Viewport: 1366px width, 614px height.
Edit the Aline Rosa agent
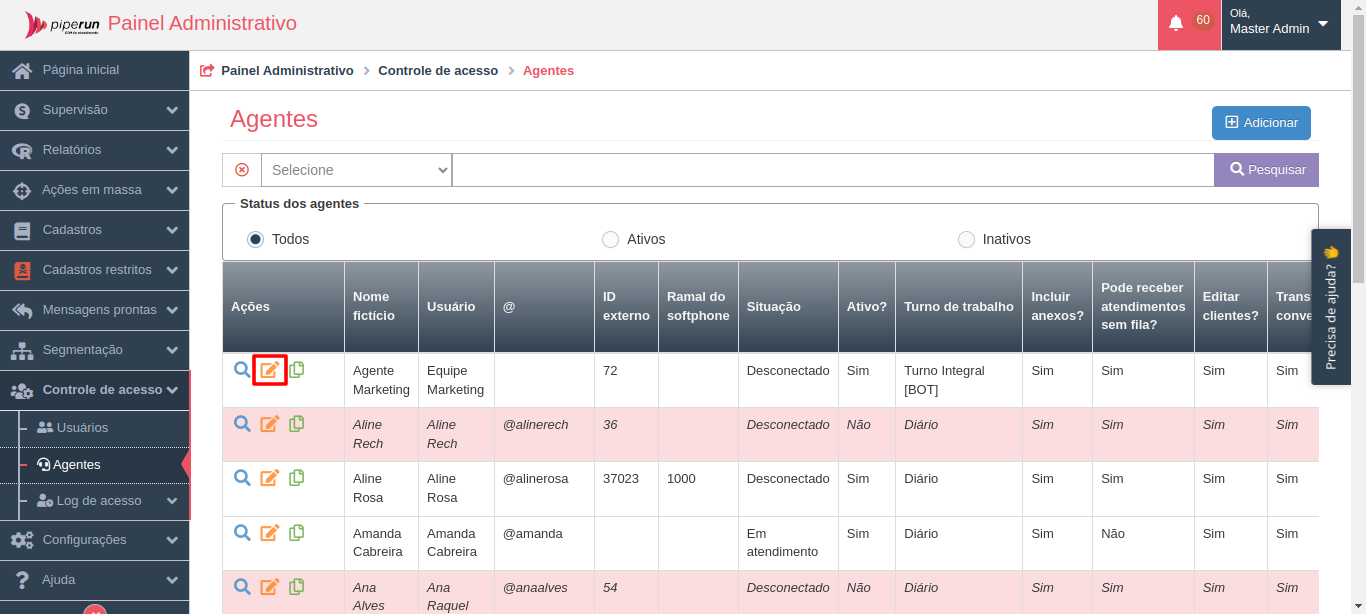point(270,478)
